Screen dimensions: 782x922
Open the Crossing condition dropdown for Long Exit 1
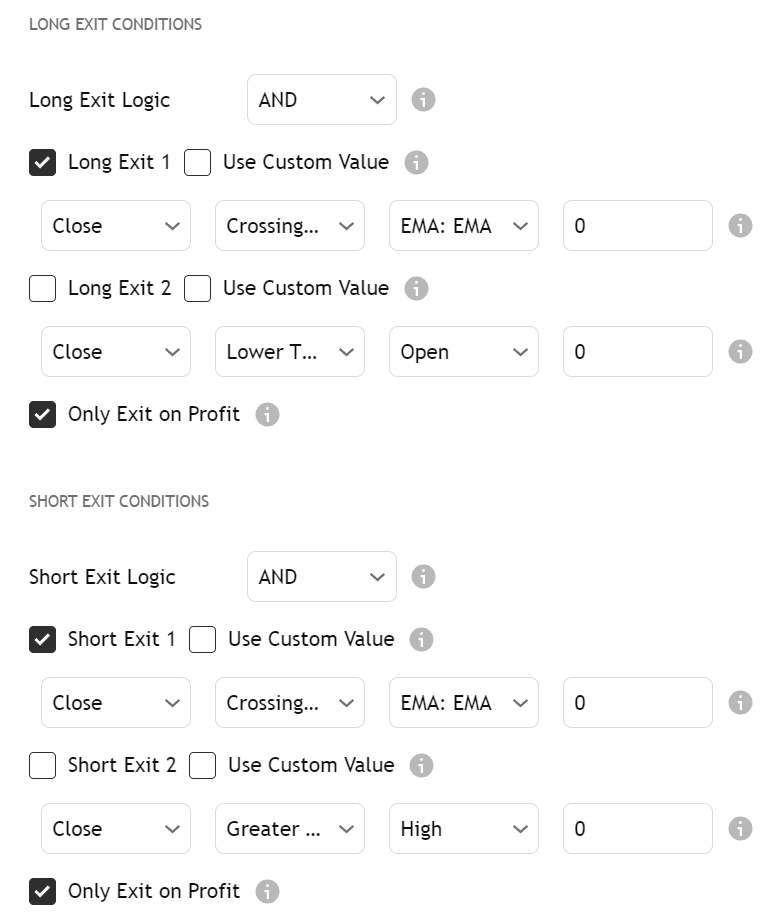coord(289,225)
